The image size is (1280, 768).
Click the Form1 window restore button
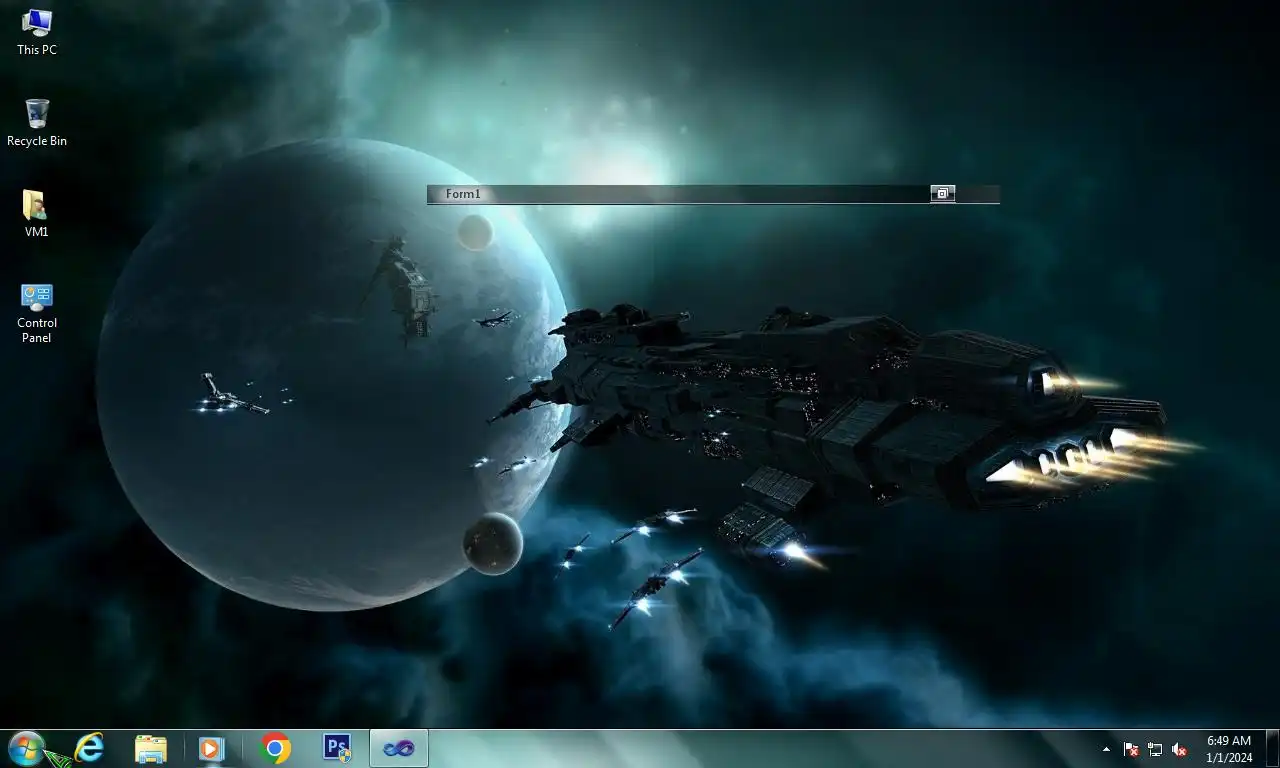(x=943, y=194)
